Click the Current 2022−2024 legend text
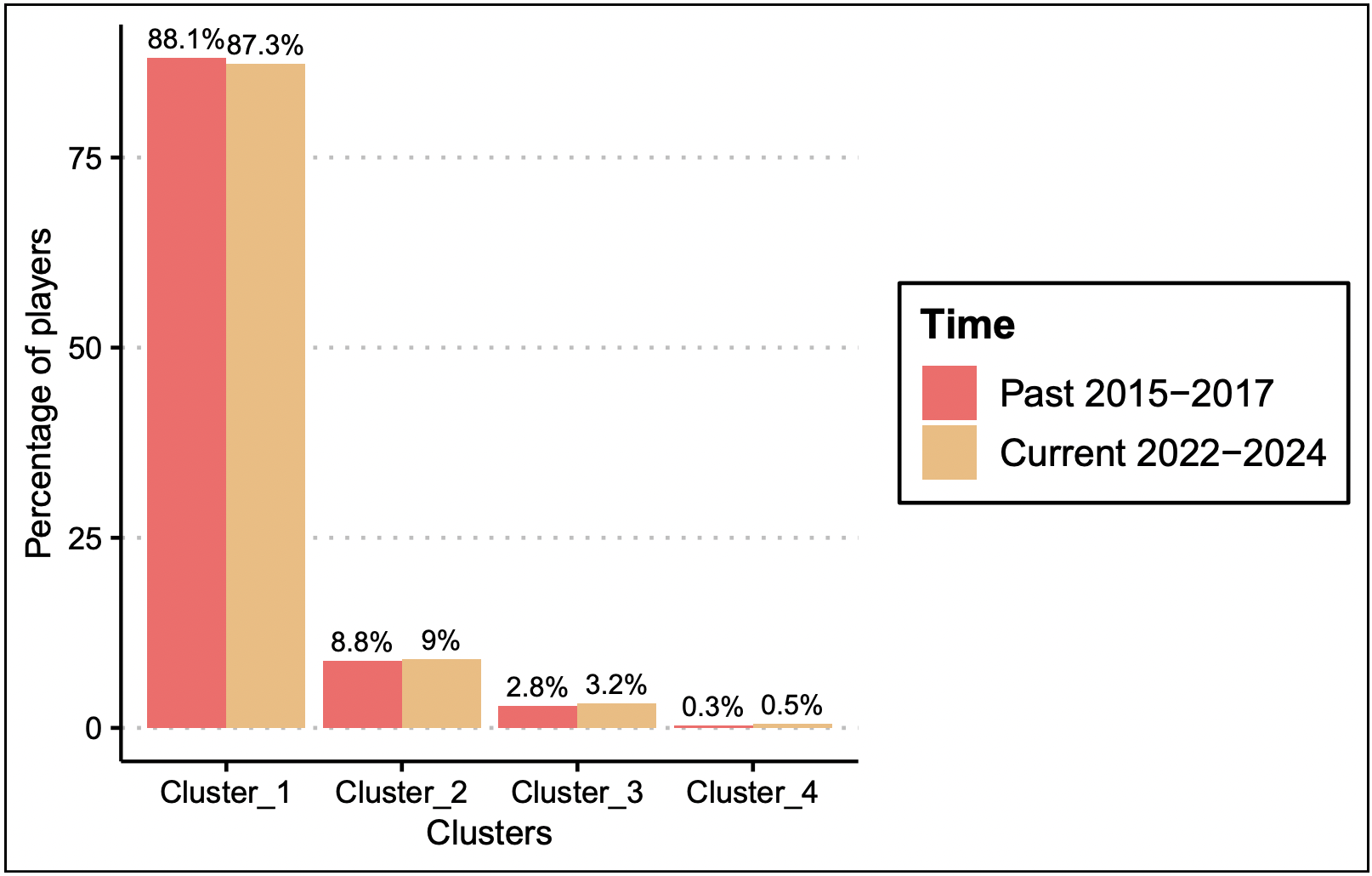Viewport: 1372px width, 876px height. 1163,452
